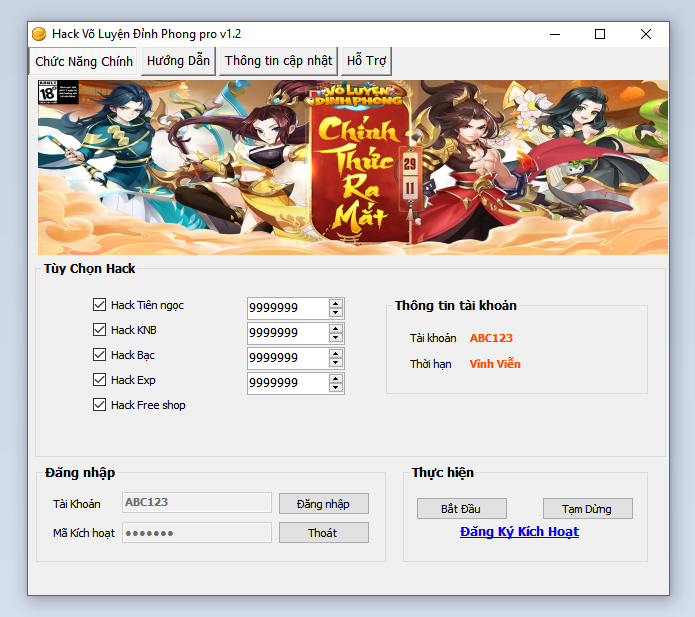This screenshot has width=695, height=617.
Task: Decrease Hack Exp value with down arrow
Action: (x=336, y=388)
